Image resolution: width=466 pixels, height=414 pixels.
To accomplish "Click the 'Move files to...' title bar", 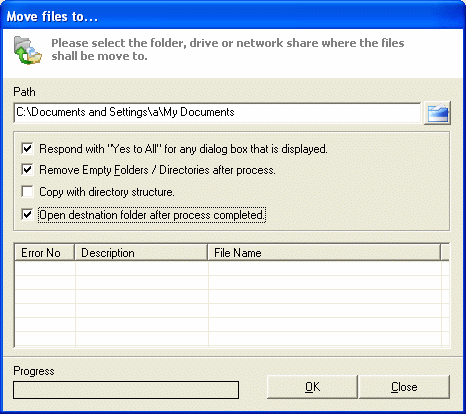I will point(233,16).
